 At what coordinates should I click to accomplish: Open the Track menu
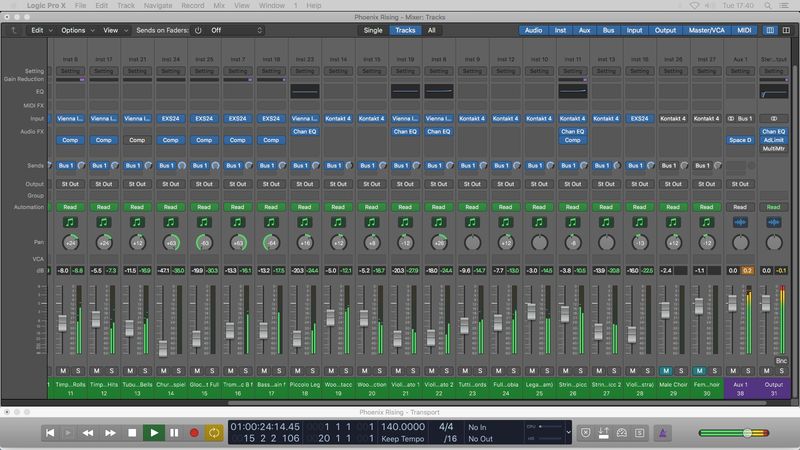click(x=126, y=6)
